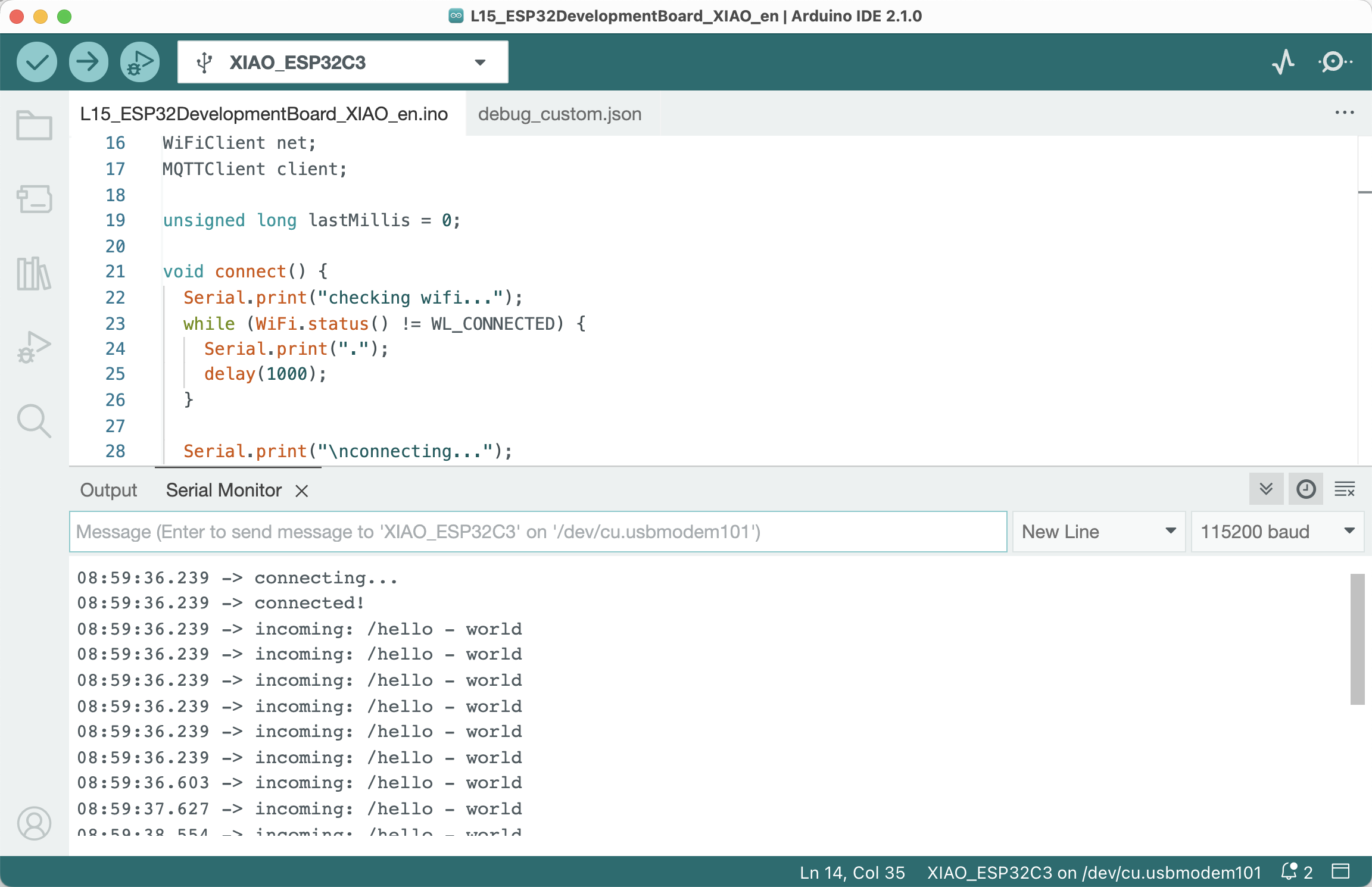This screenshot has height=887, width=1372.
Task: Click XIAO_ESP32C3 on /dev/cu.usbmodem101 status text
Action: coord(1094,872)
